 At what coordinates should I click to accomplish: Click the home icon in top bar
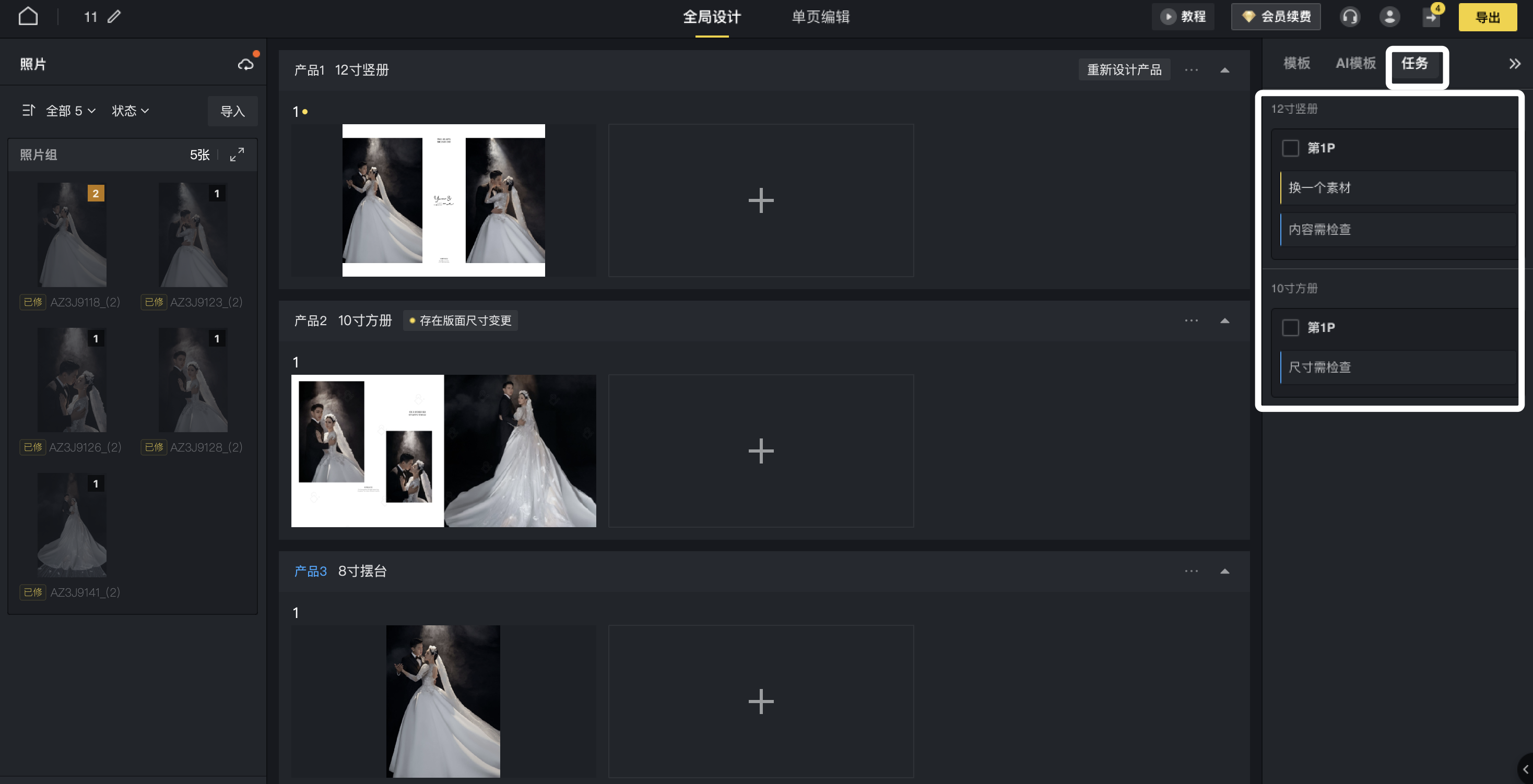[x=28, y=17]
